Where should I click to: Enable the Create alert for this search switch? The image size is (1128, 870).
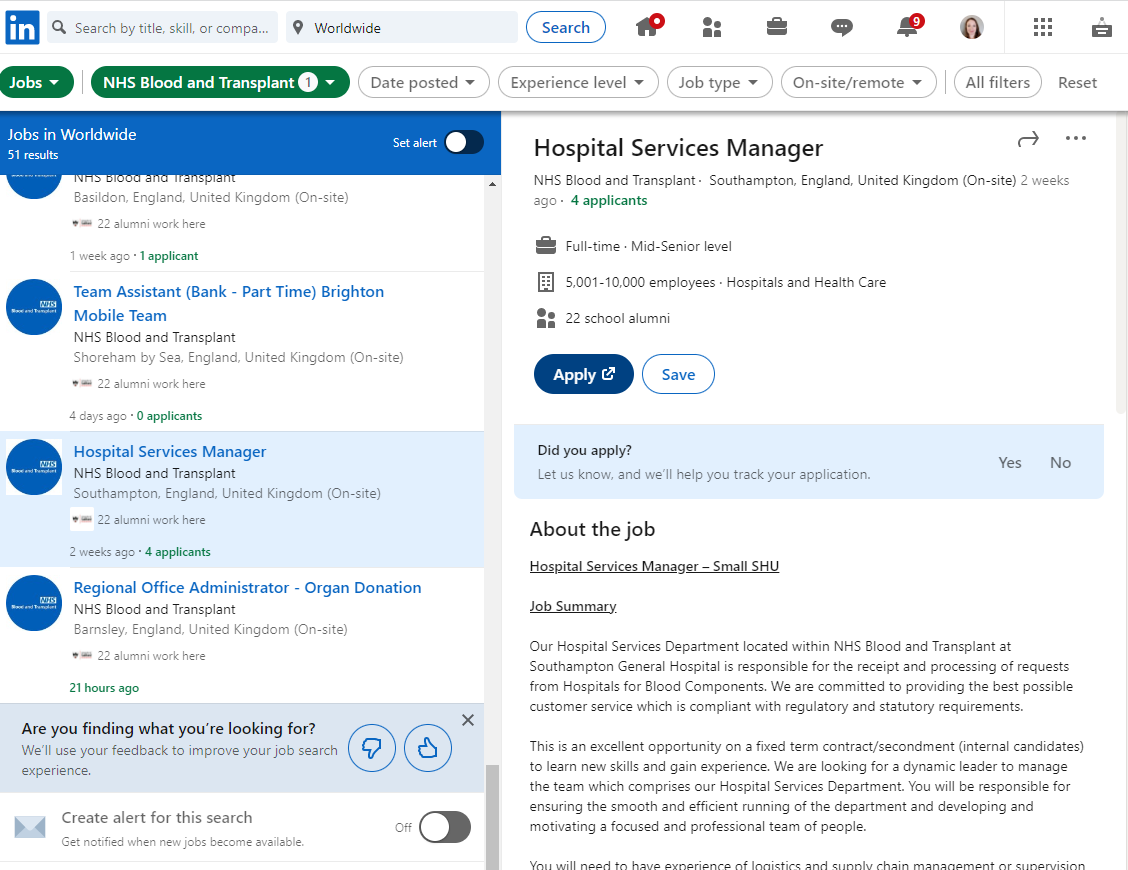click(x=445, y=827)
